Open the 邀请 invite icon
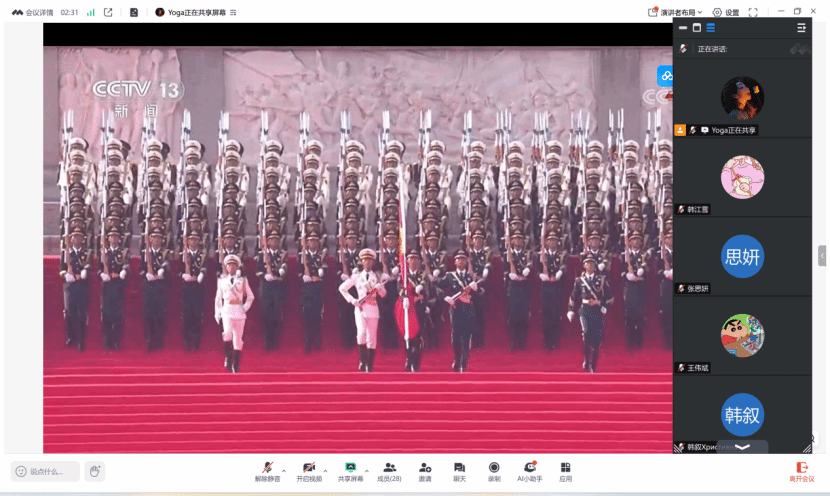The height and width of the screenshot is (496, 830). coord(425,471)
